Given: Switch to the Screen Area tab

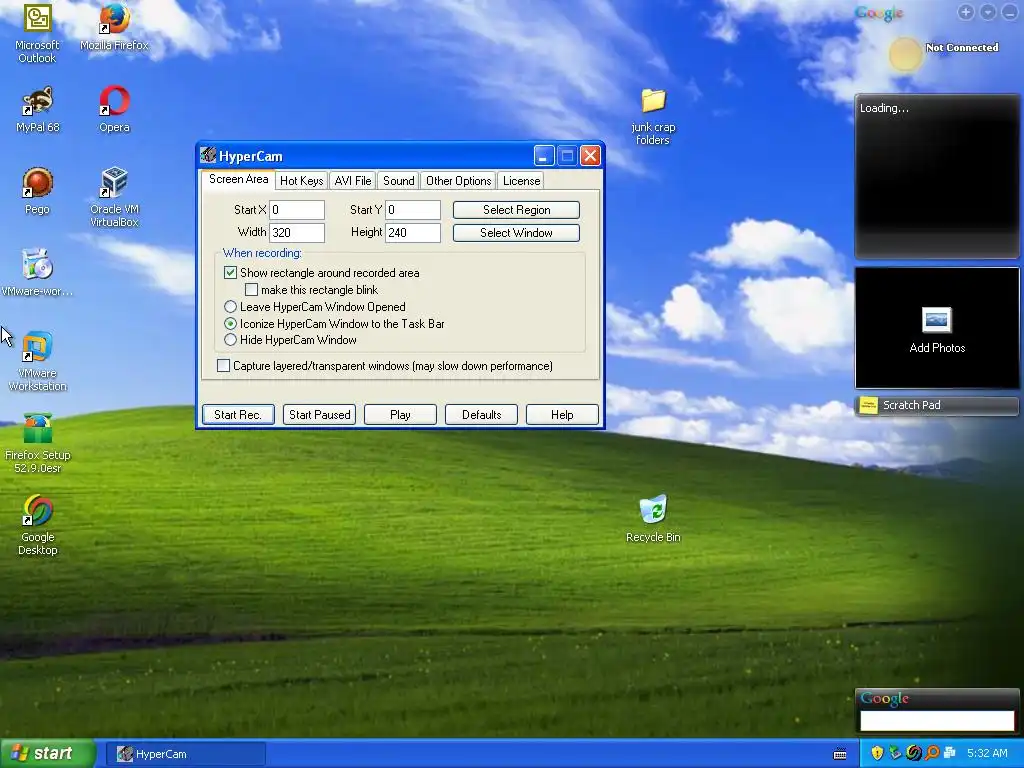Looking at the screenshot, I should pos(238,180).
